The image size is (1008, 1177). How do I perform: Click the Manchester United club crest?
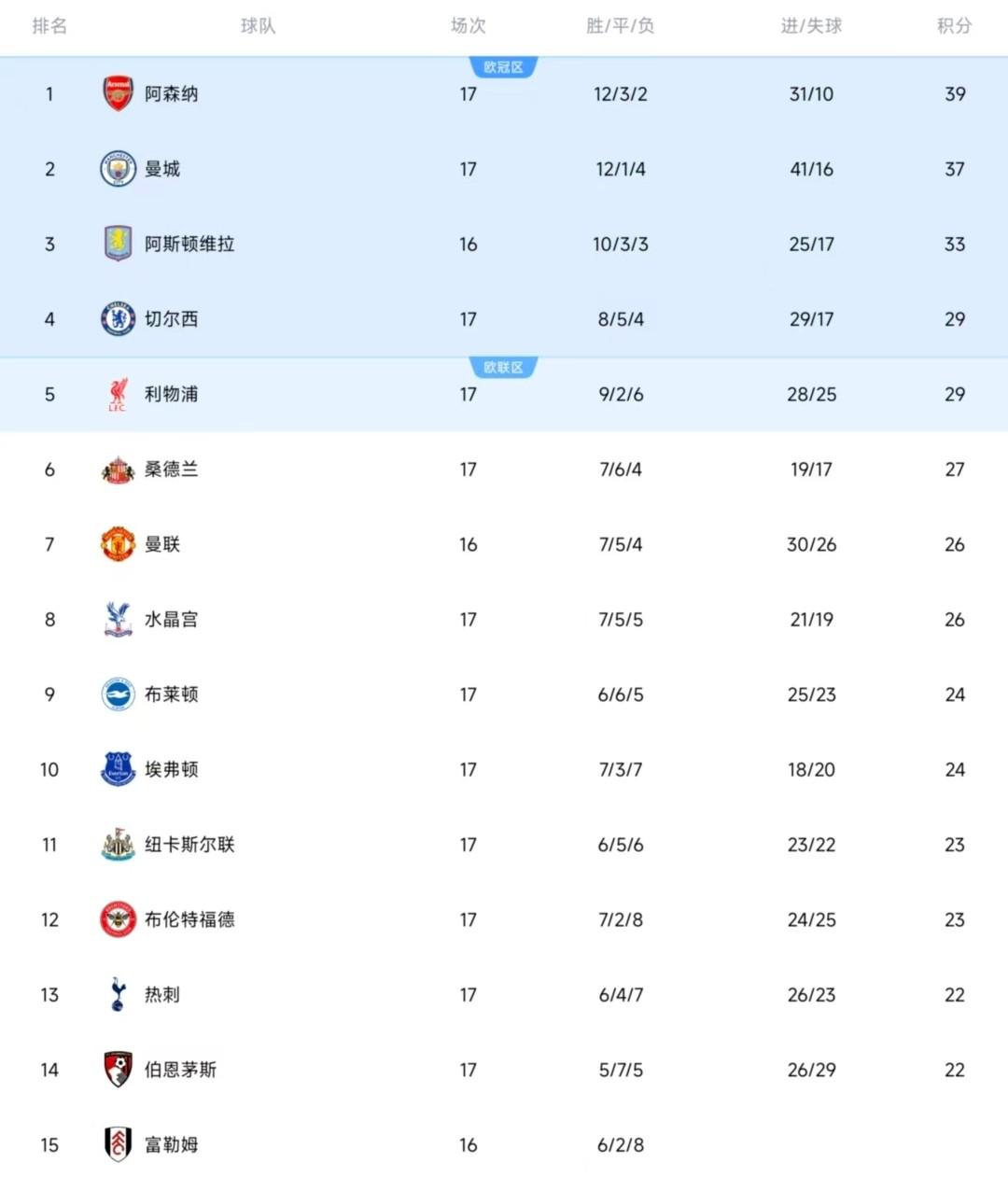pos(118,544)
